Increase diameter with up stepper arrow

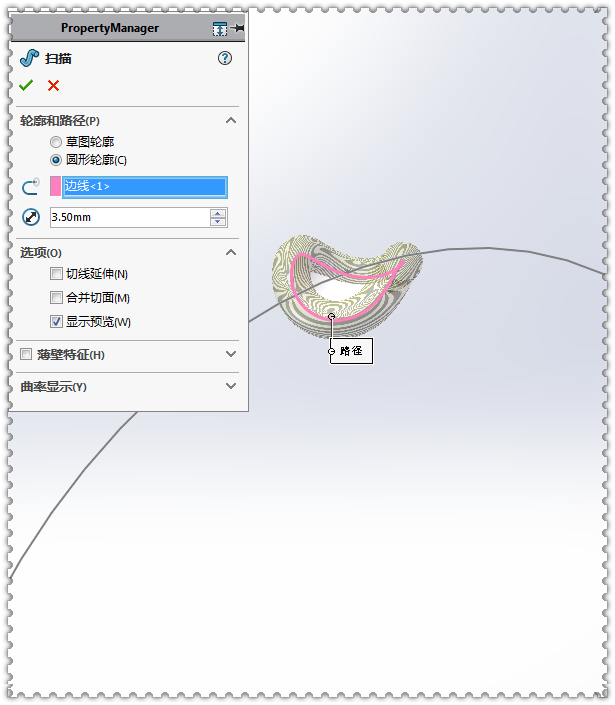(218, 213)
